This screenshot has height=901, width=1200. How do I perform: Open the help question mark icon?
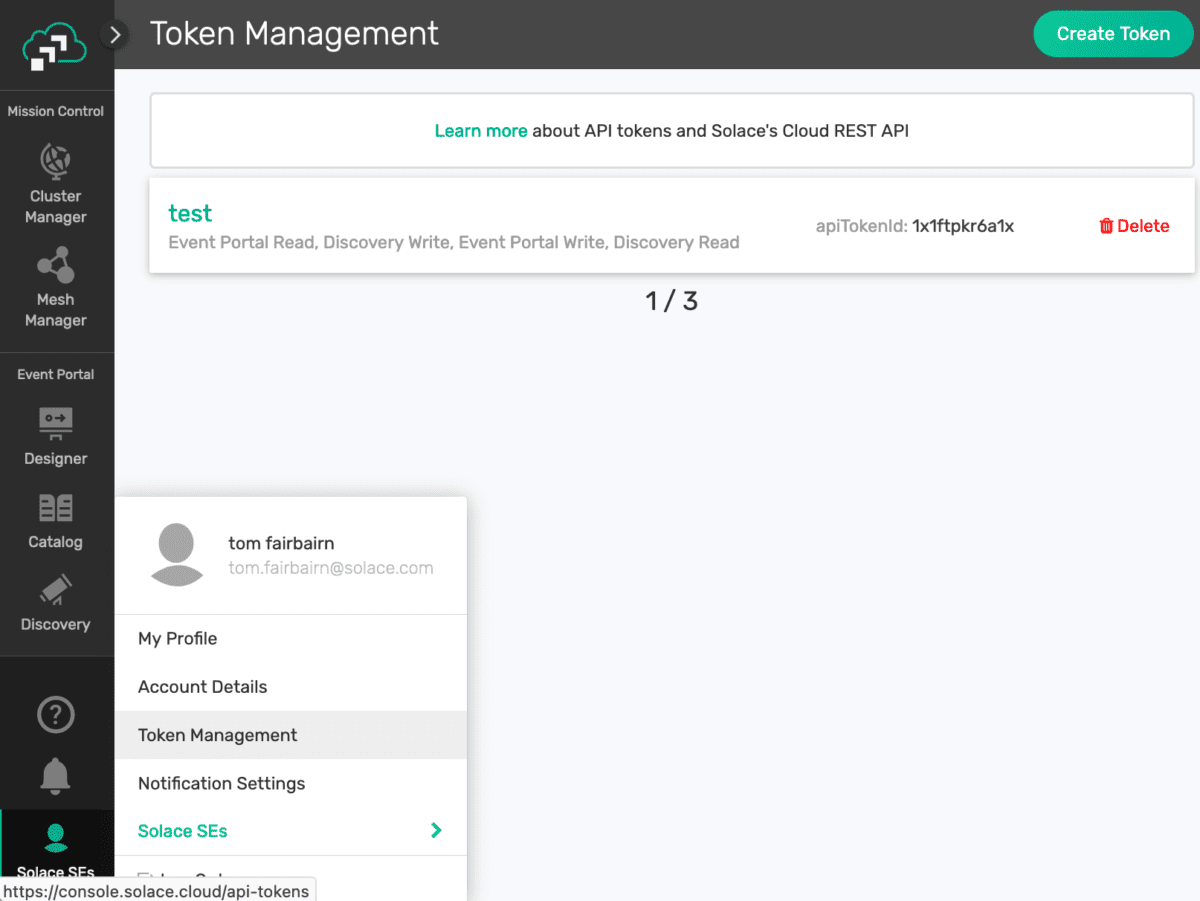pyautogui.click(x=56, y=714)
